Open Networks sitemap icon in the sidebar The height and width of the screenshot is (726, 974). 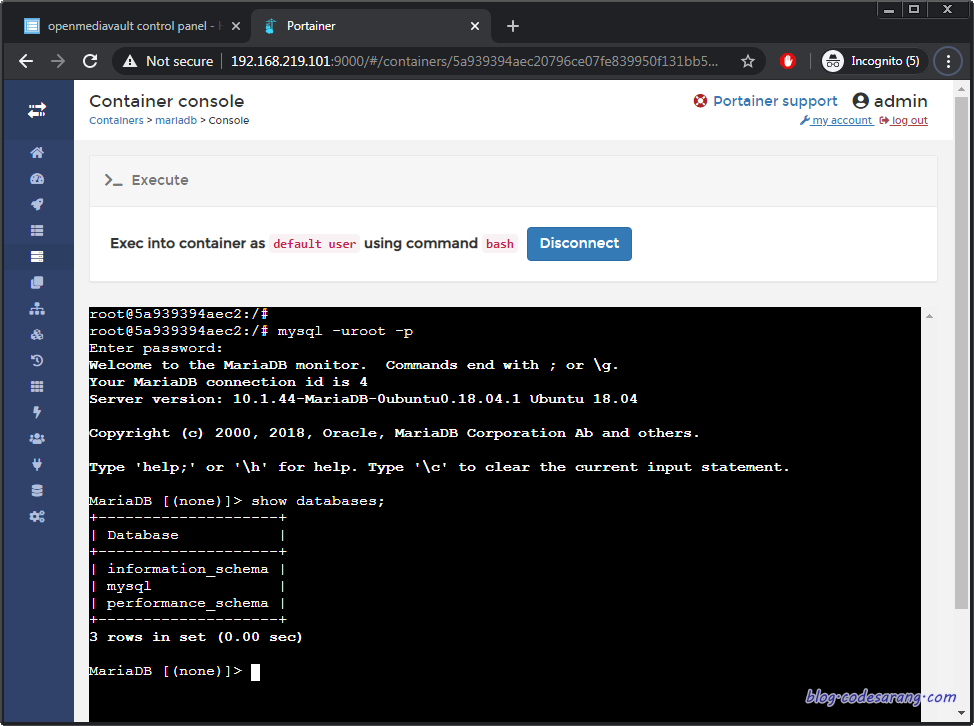click(x=37, y=309)
